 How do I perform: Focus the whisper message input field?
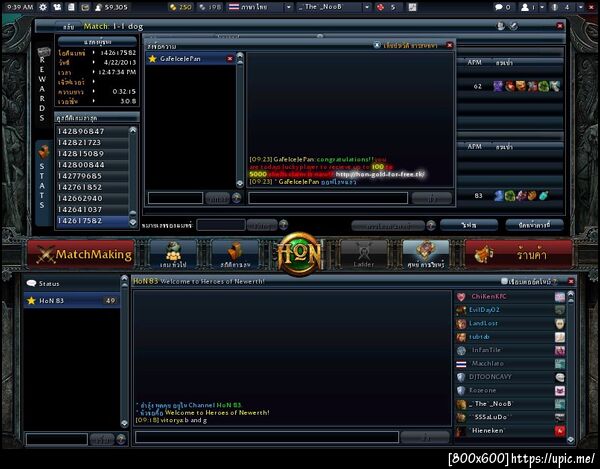(328, 198)
